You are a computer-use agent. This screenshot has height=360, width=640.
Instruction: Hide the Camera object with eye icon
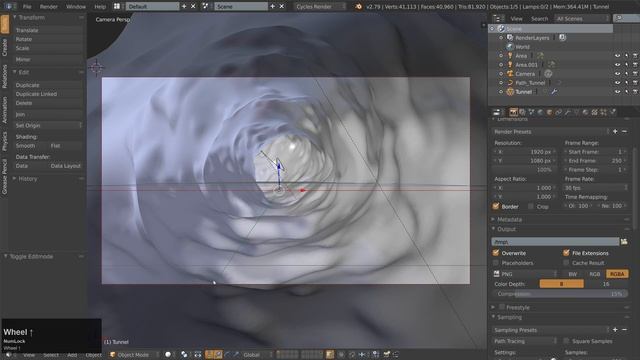coord(618,74)
